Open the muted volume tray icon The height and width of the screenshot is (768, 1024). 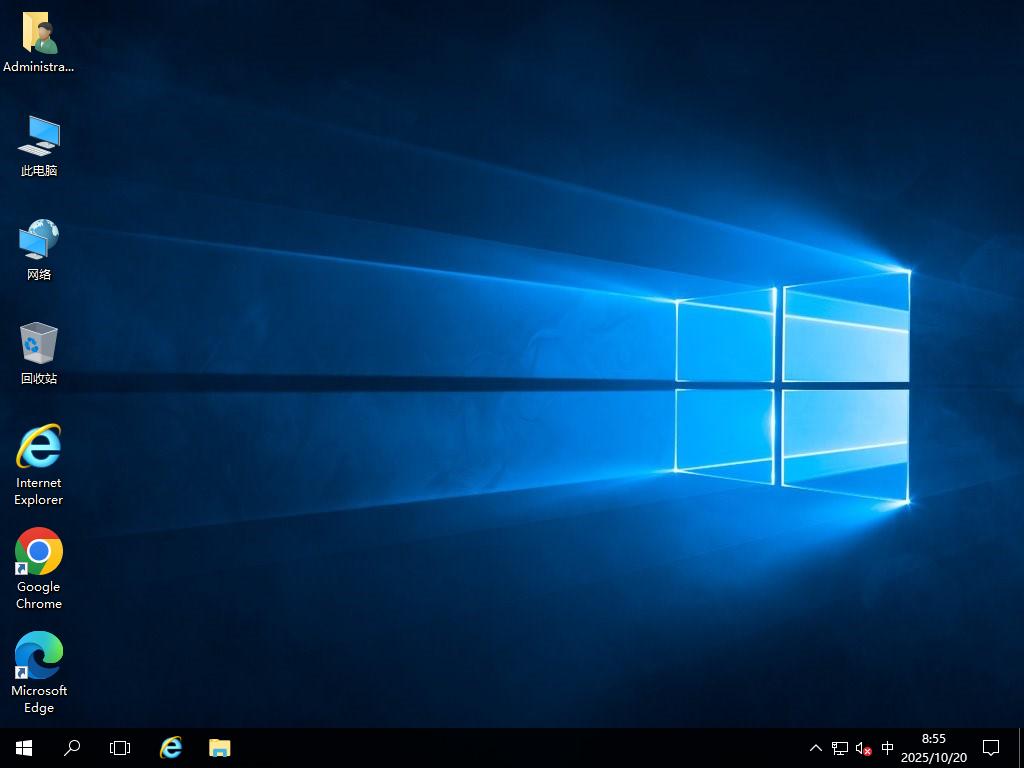coord(864,748)
